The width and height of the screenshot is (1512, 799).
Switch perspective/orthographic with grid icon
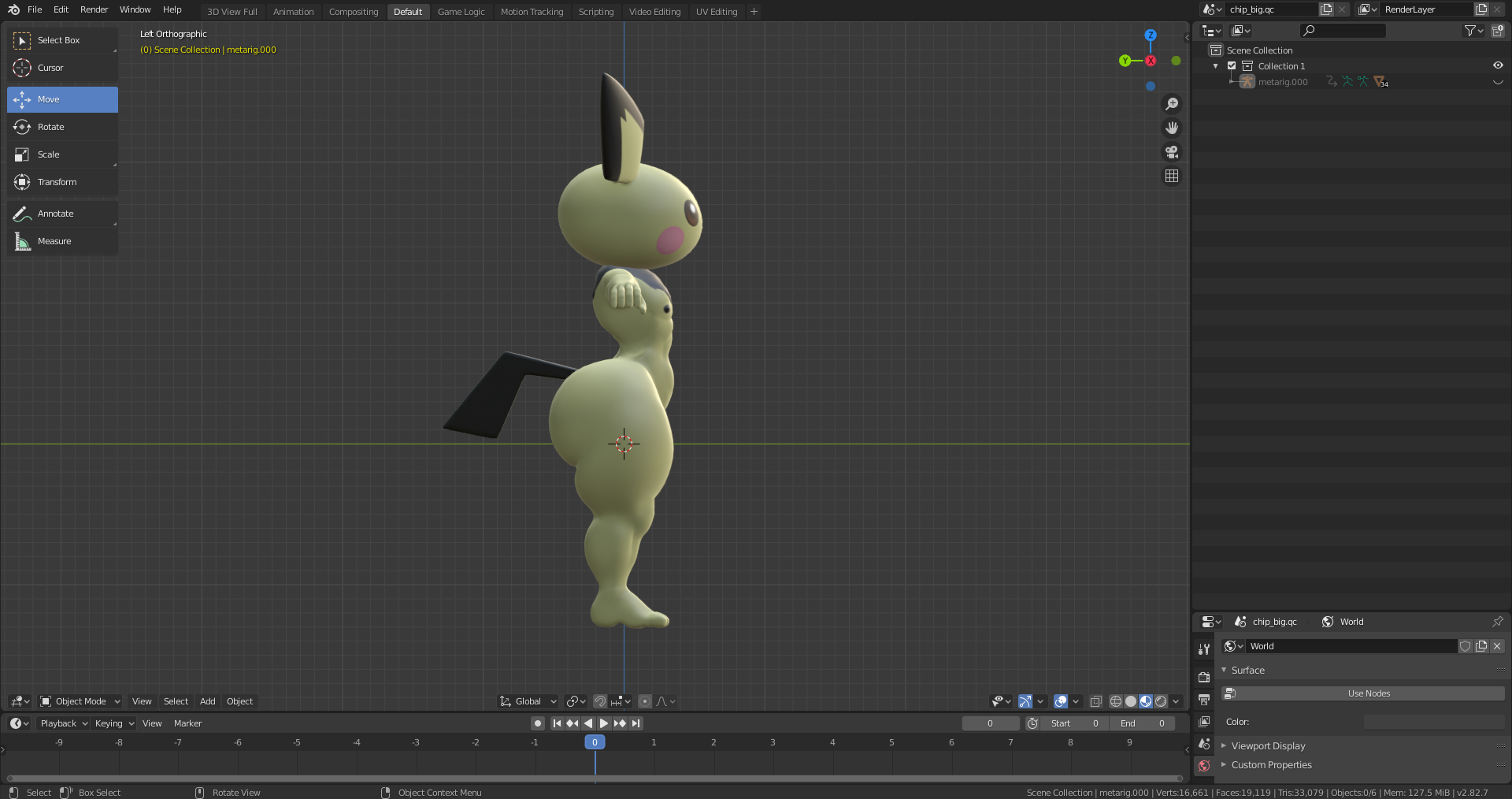tap(1172, 176)
